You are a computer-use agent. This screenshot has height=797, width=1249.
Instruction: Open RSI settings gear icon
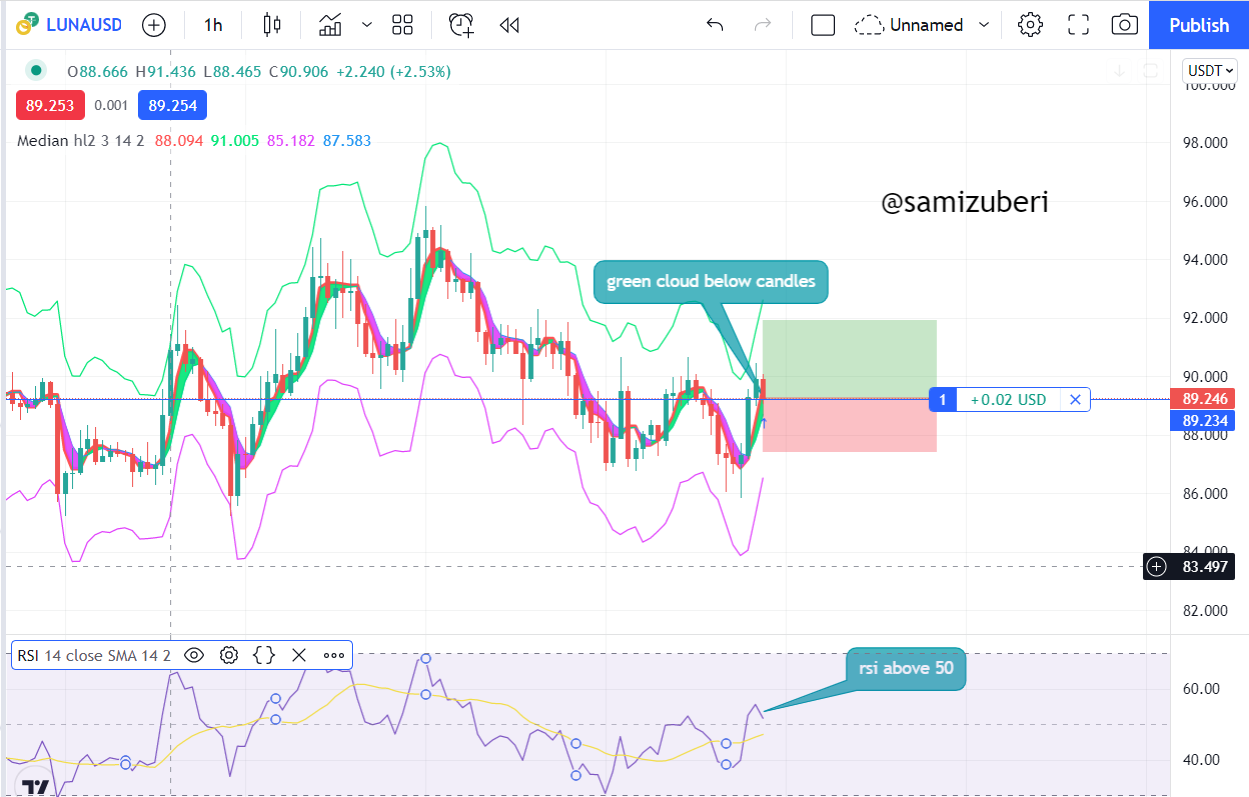pyautogui.click(x=229, y=655)
